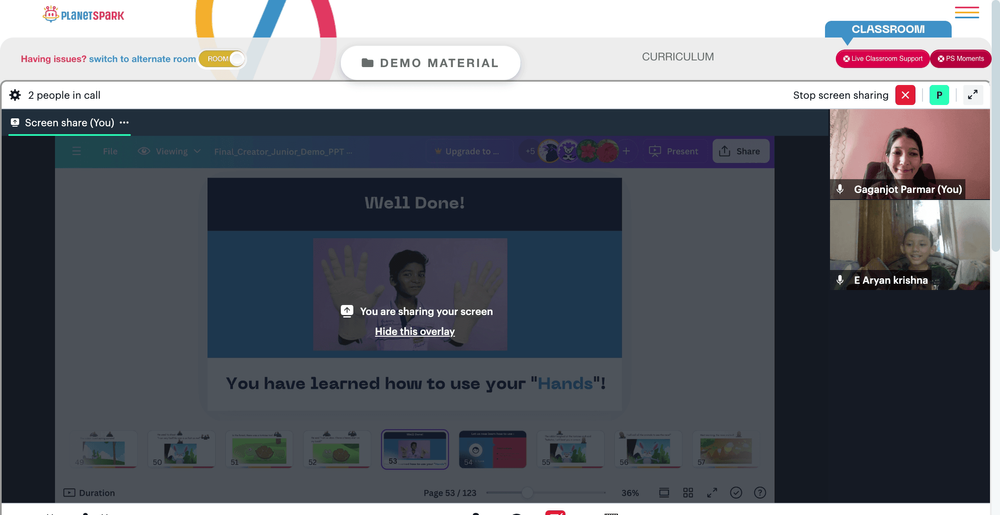Open Canva main menu hamburger
Screen dimensions: 1000x515
[x=77, y=151]
